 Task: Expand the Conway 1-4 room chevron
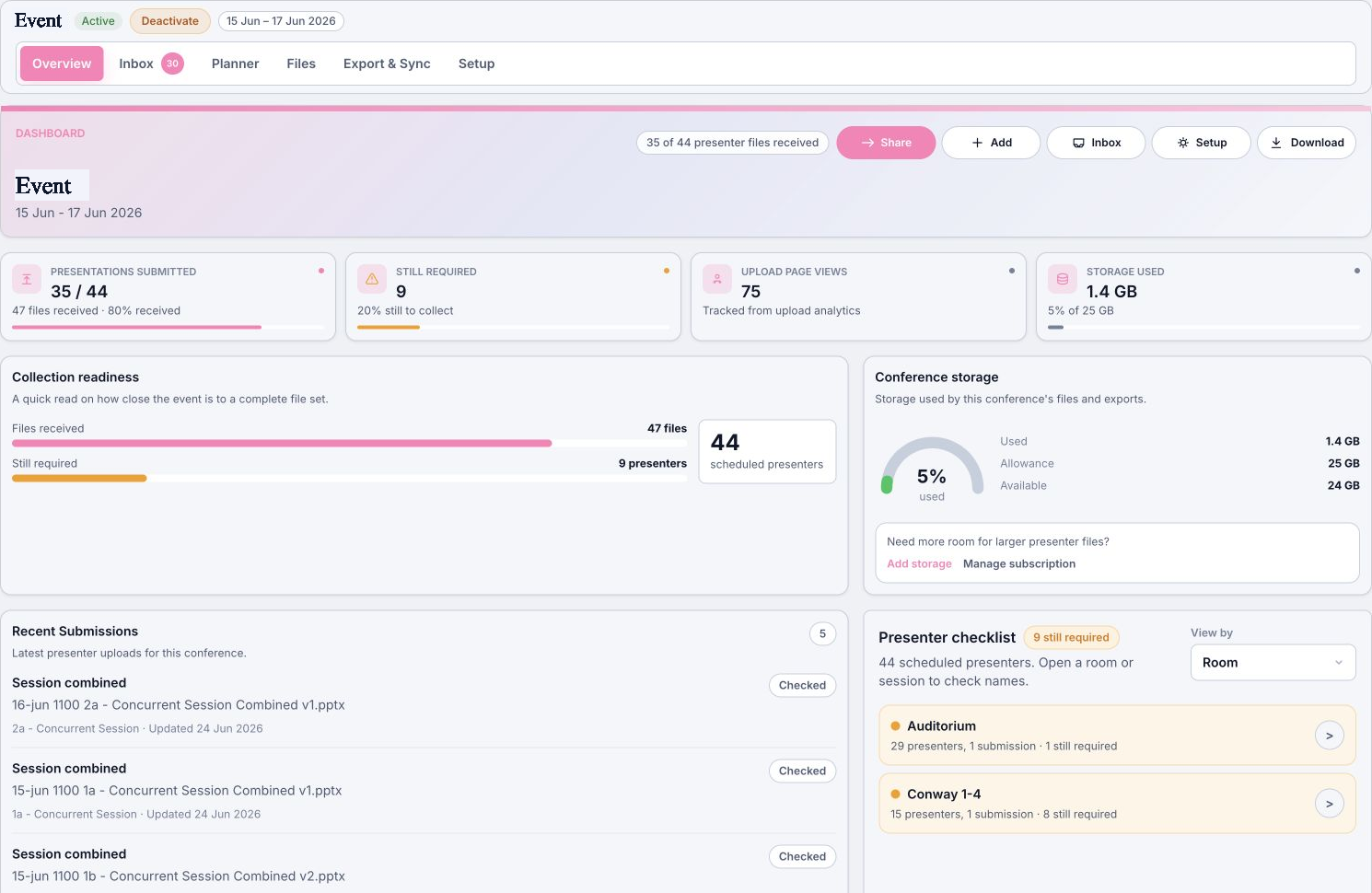point(1329,804)
